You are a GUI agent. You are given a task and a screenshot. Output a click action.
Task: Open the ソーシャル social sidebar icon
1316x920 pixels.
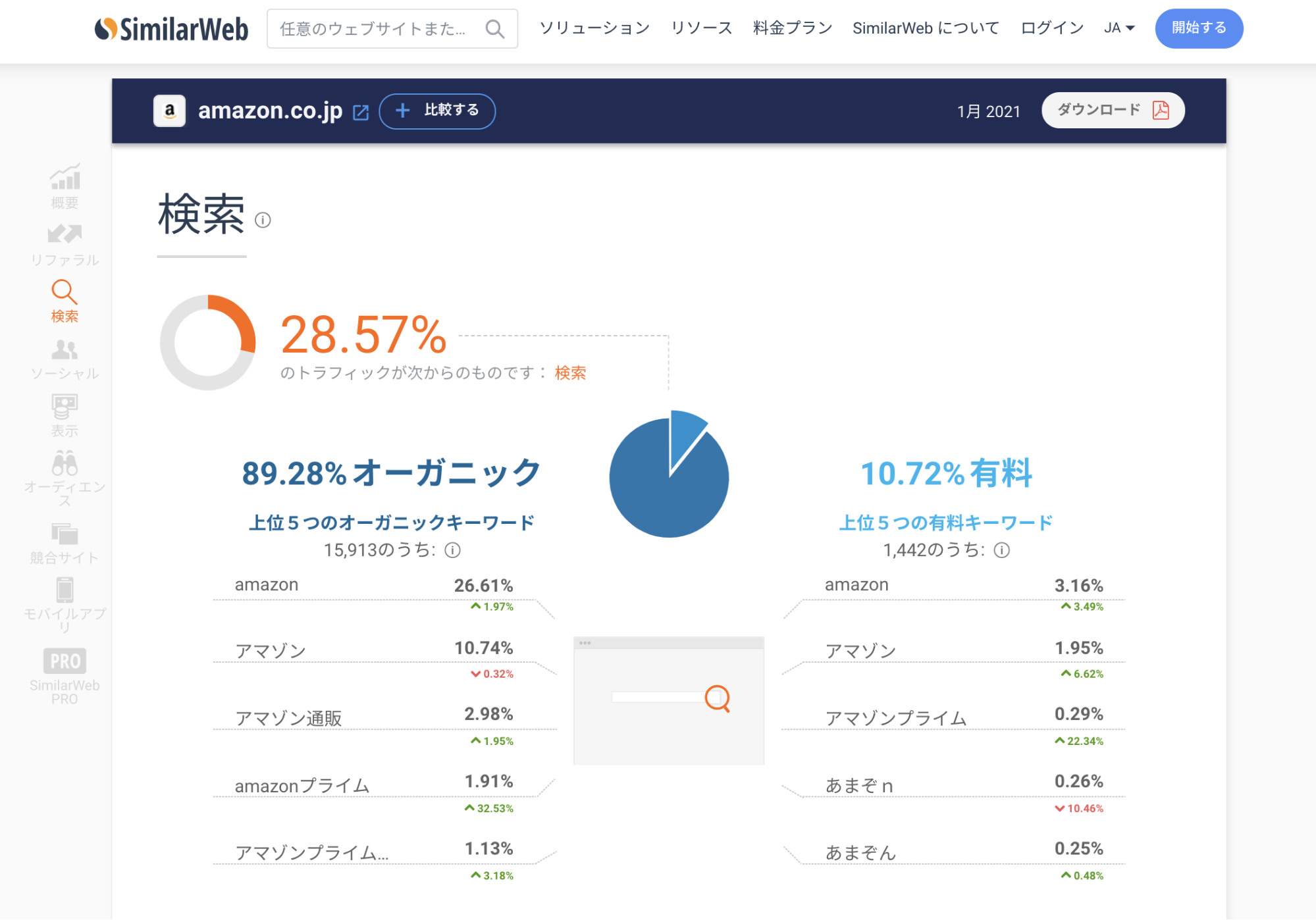65,349
